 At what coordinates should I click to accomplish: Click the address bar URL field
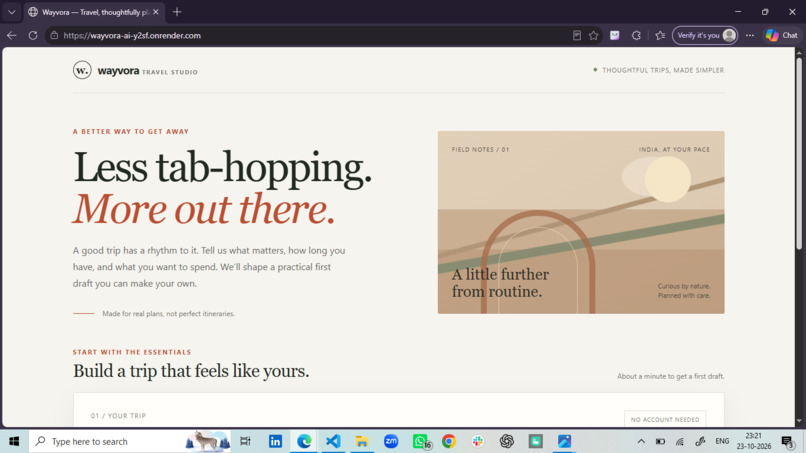(308, 35)
